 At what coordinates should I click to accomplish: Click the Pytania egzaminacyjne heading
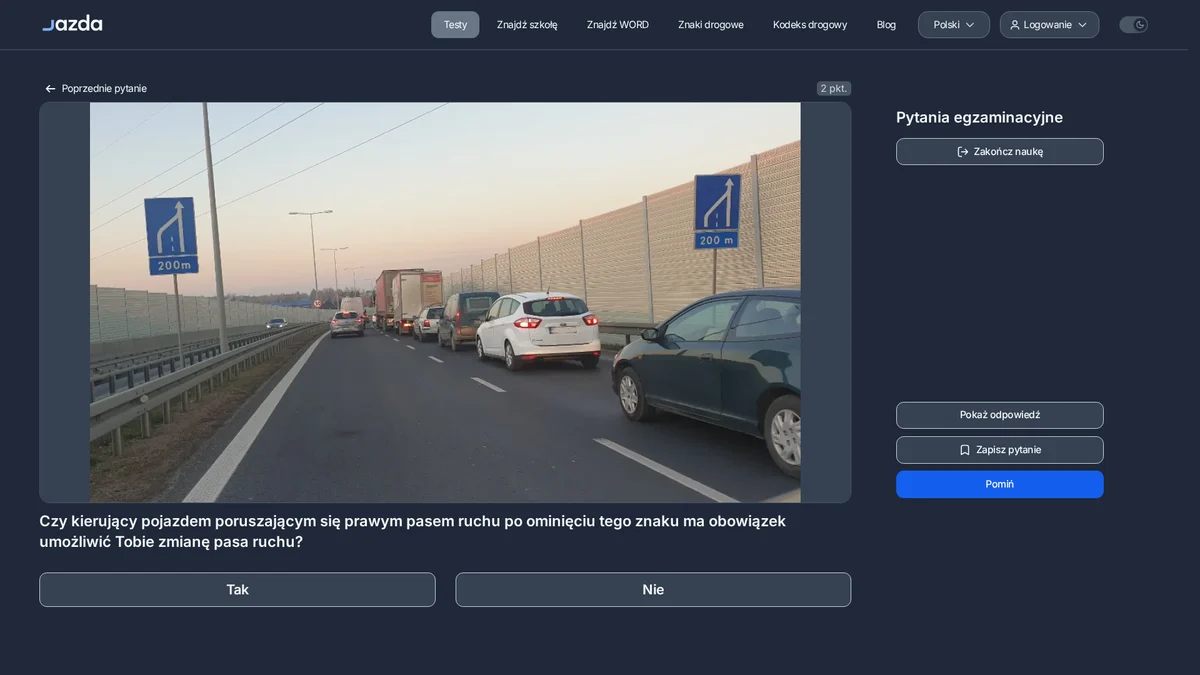point(979,118)
